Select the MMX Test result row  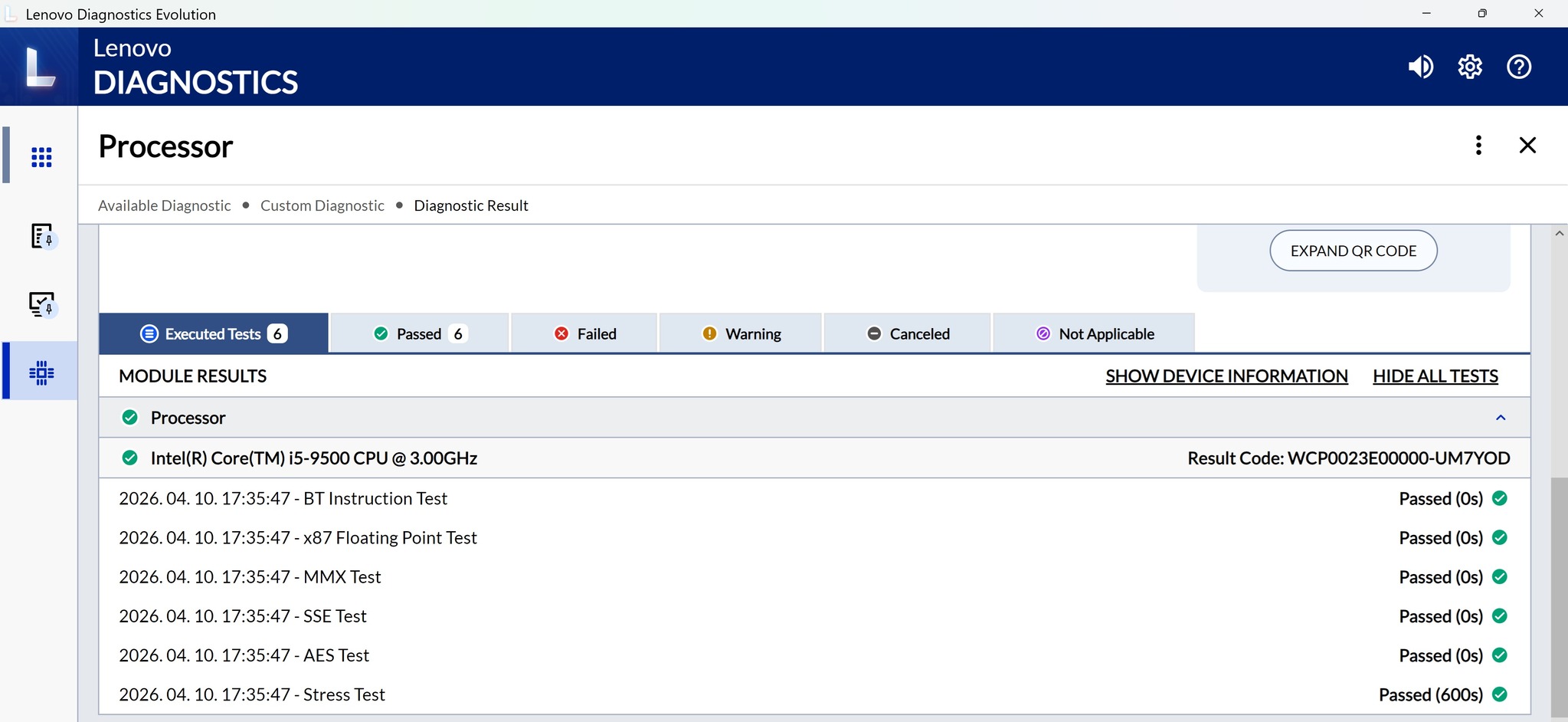click(x=814, y=576)
